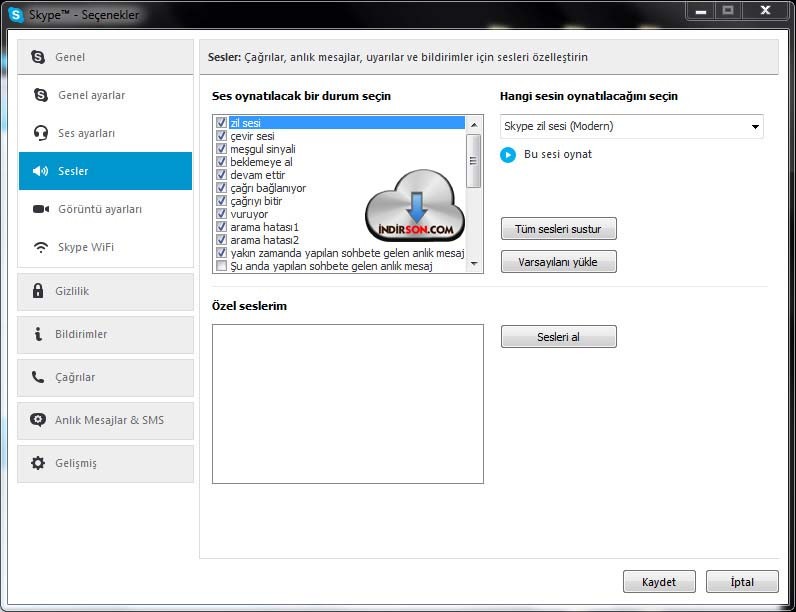The height and width of the screenshot is (612, 796).
Task: Click 'Varsayılanı yükle' button
Action: tap(558, 262)
